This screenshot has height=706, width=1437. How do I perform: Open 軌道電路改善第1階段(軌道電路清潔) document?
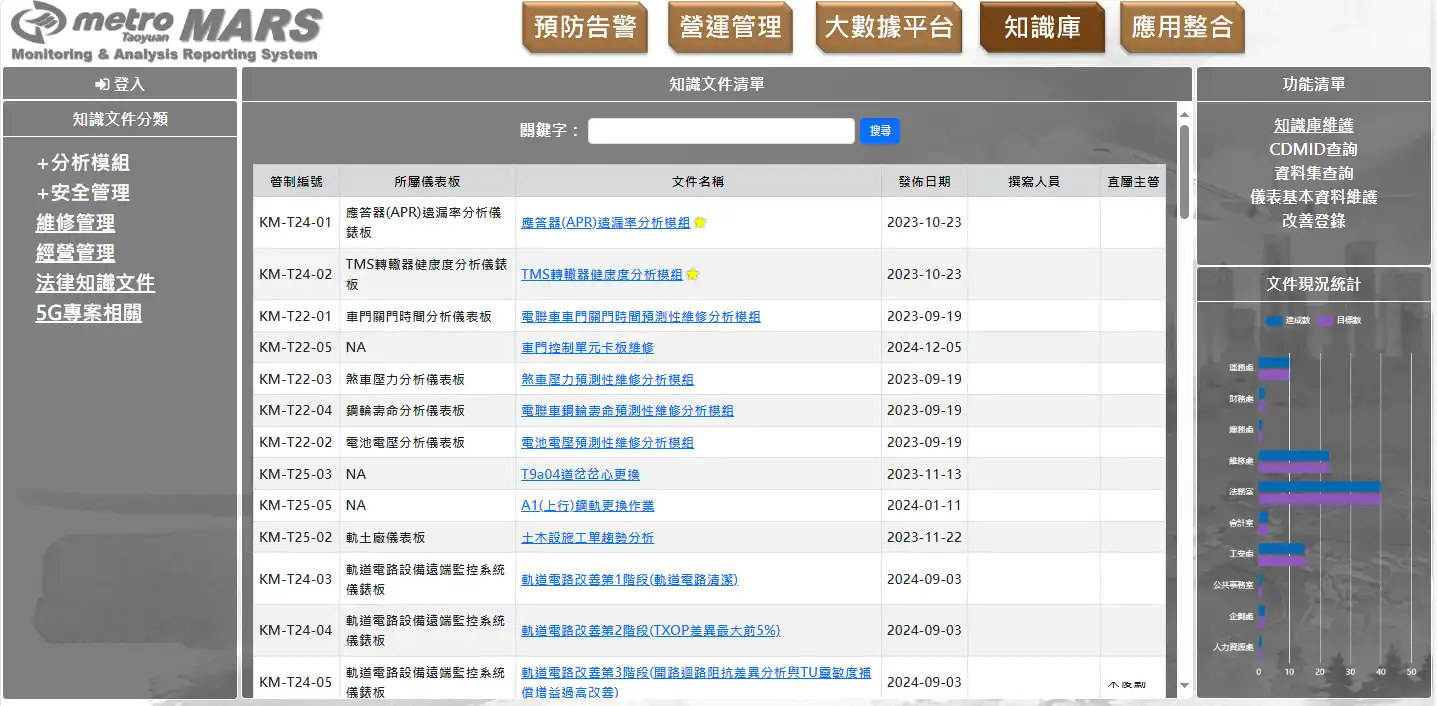pos(629,580)
